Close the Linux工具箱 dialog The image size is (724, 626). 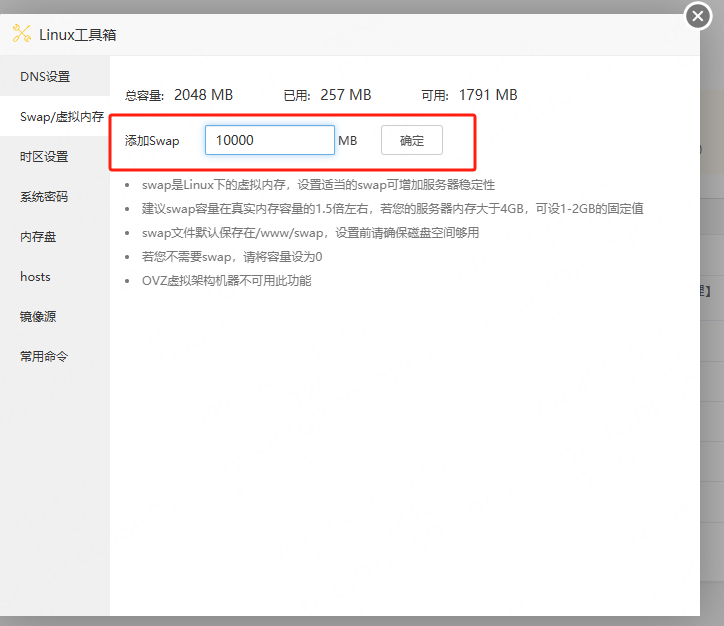(698, 16)
